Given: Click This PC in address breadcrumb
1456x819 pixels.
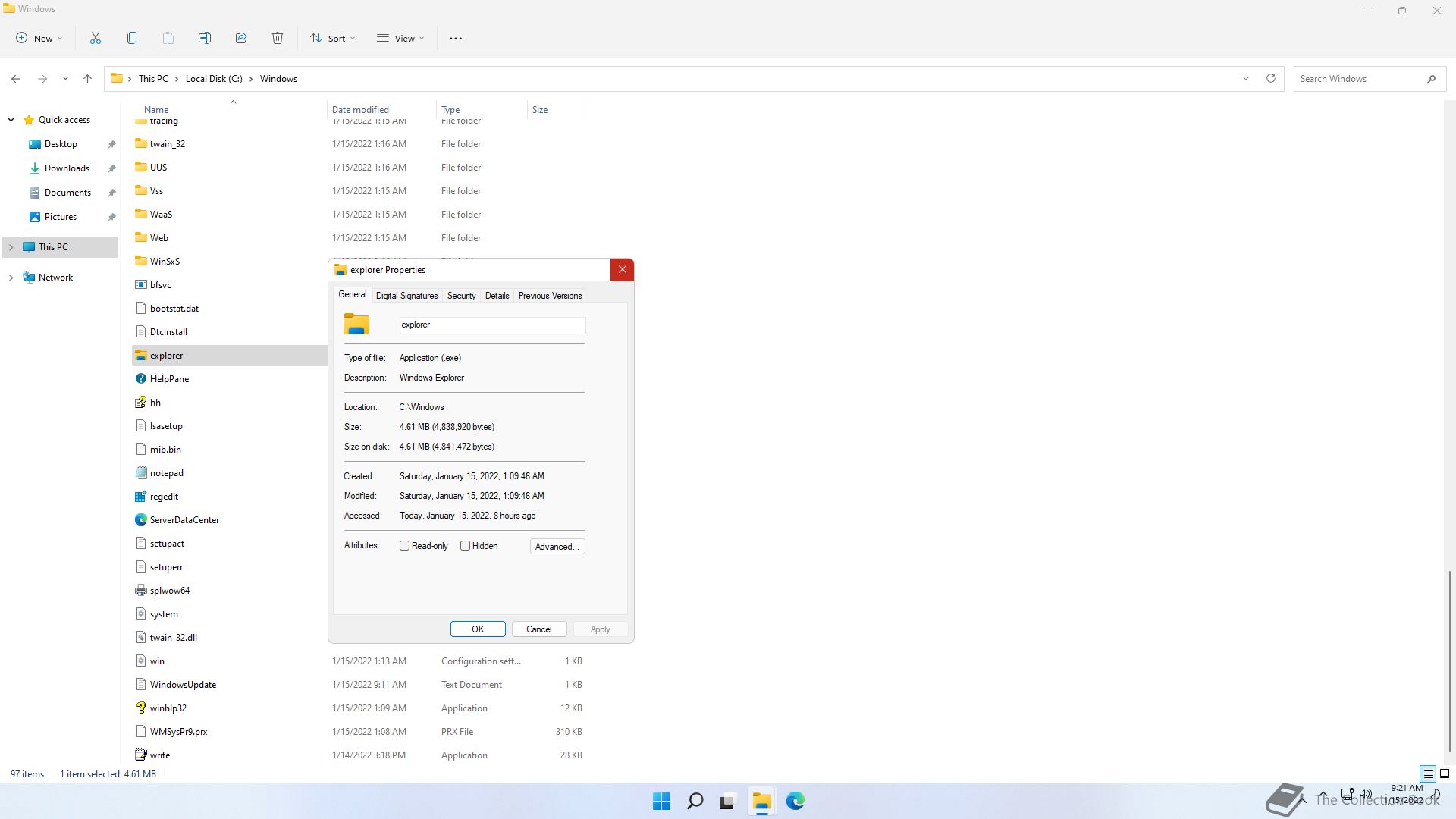Looking at the screenshot, I should click(153, 79).
